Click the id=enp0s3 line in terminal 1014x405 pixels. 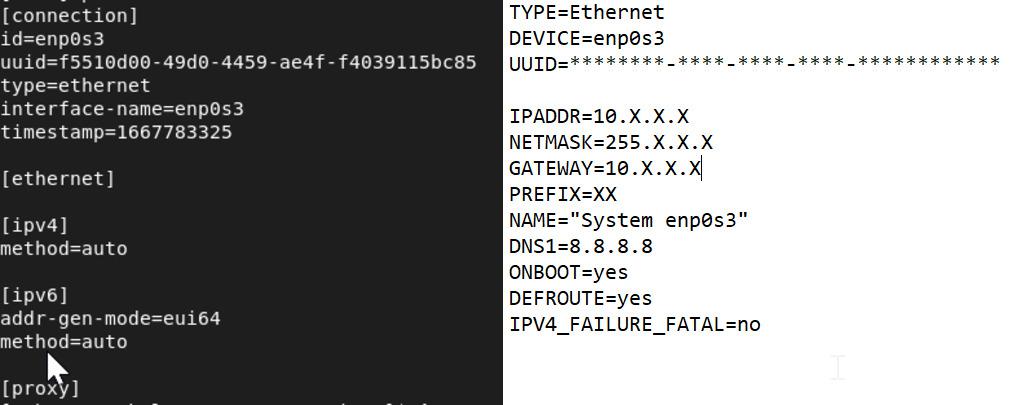52,39
